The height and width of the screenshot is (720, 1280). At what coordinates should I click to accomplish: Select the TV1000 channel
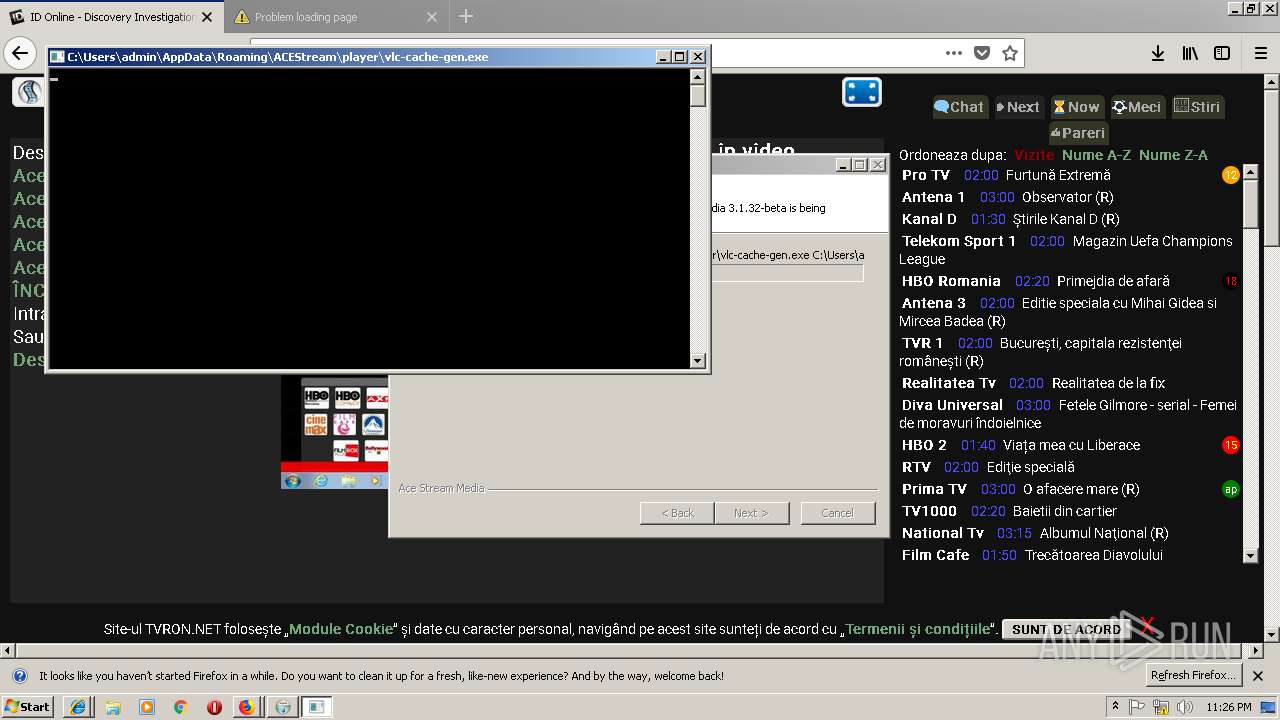929,511
